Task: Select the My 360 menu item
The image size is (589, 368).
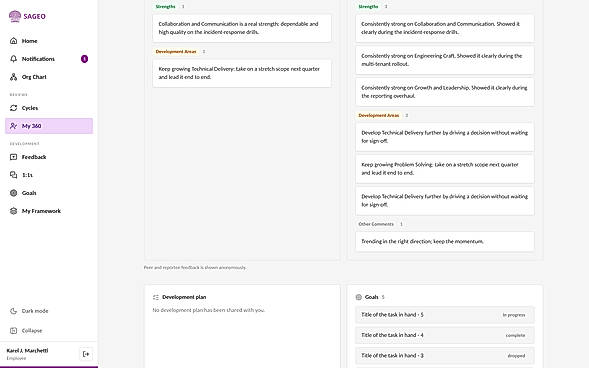Action: click(49, 126)
